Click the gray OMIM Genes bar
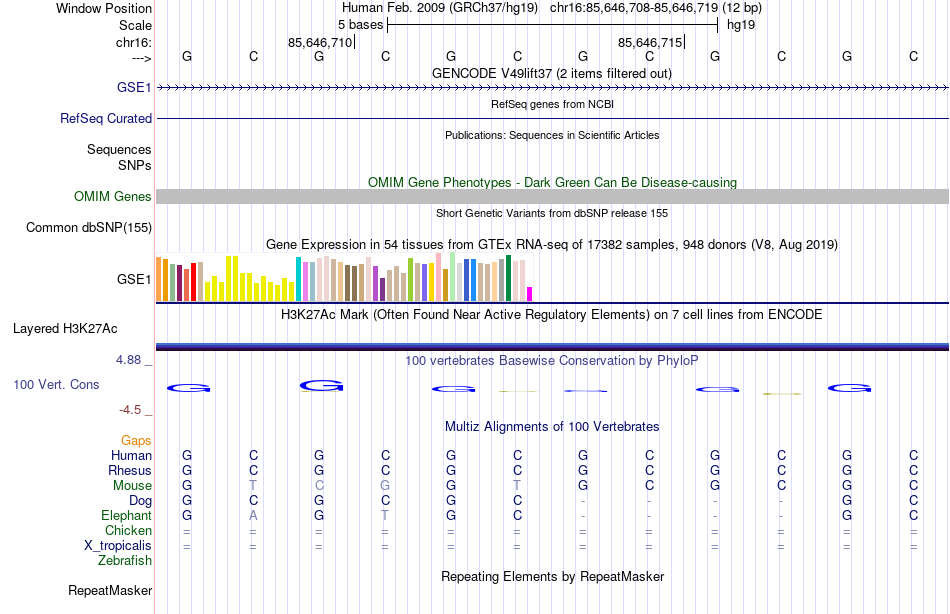The height and width of the screenshot is (614, 950). tap(552, 196)
